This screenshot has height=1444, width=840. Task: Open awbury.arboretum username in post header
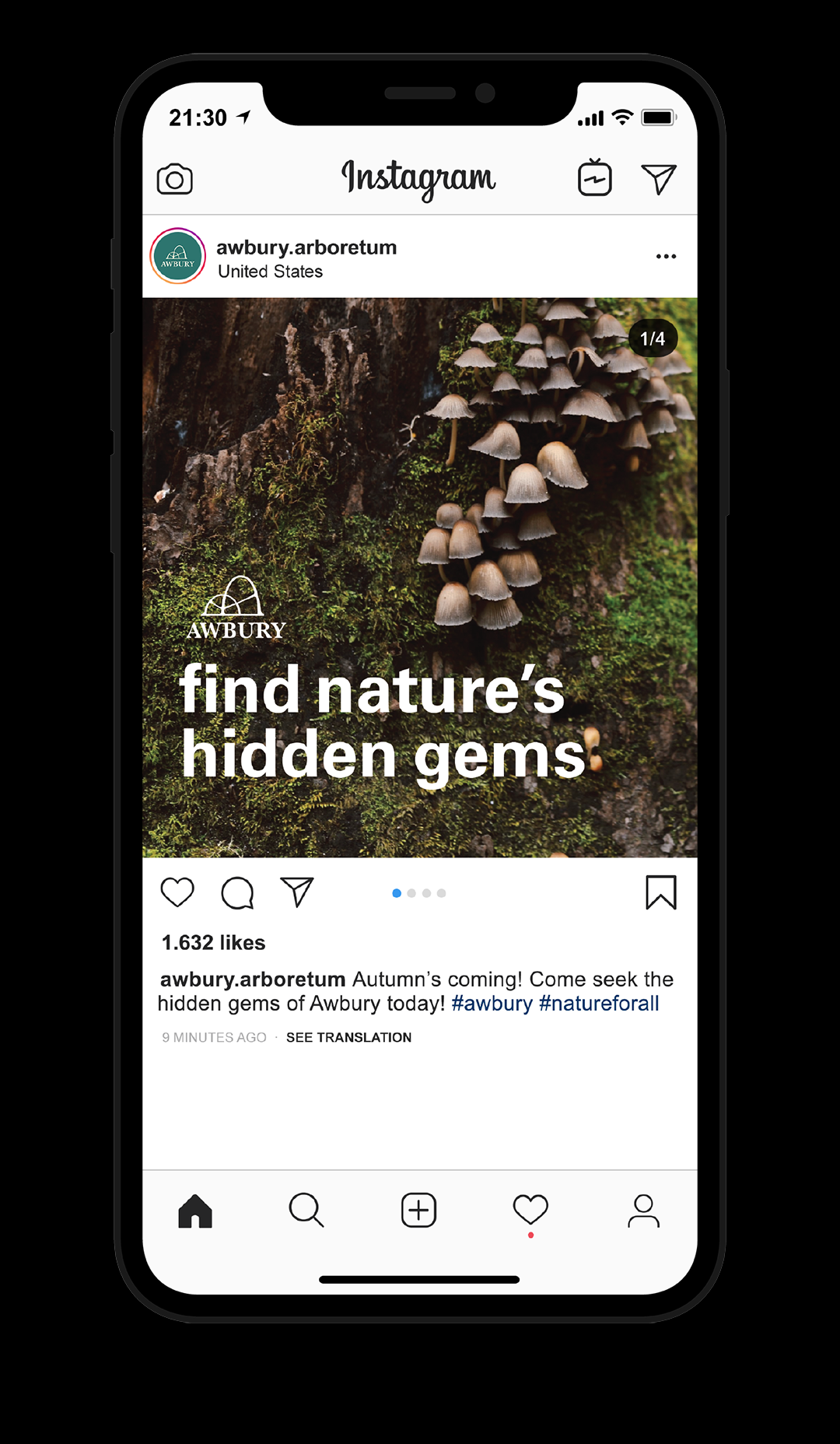pos(306,247)
